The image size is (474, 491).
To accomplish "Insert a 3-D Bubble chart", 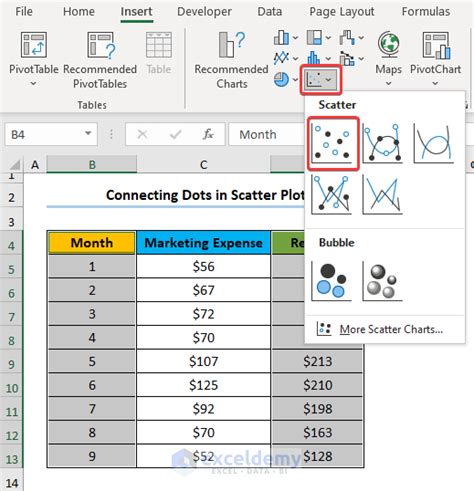I will click(x=383, y=281).
